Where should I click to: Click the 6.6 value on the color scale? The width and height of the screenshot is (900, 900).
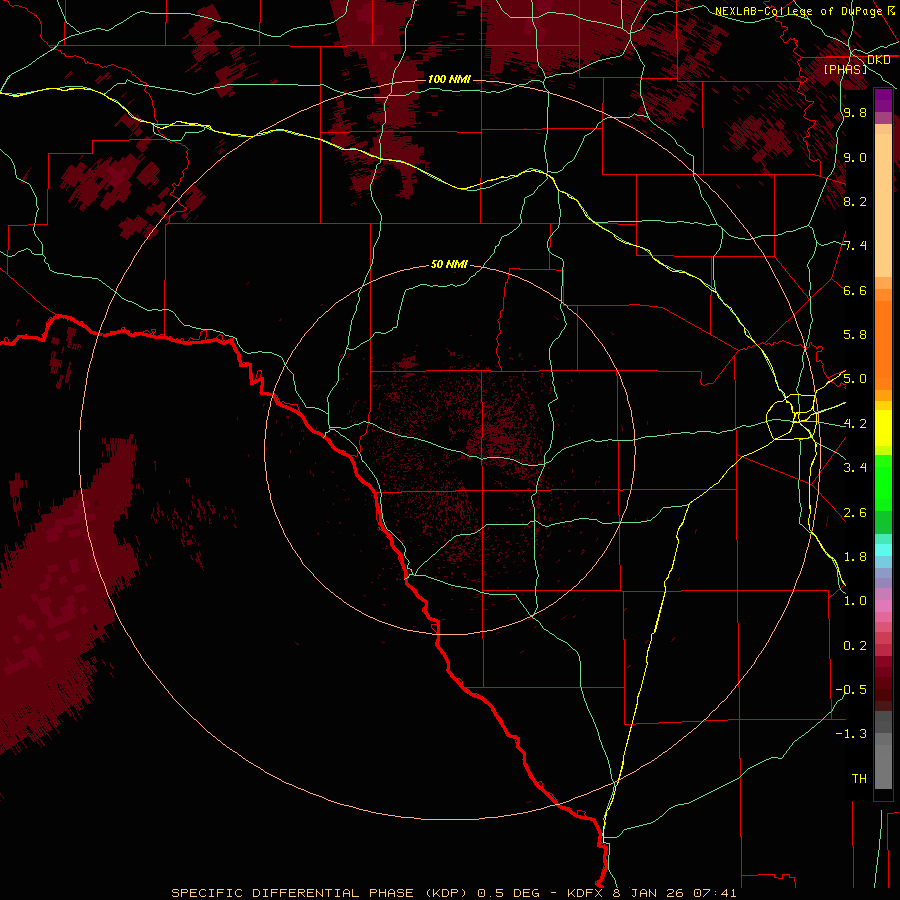click(x=855, y=290)
